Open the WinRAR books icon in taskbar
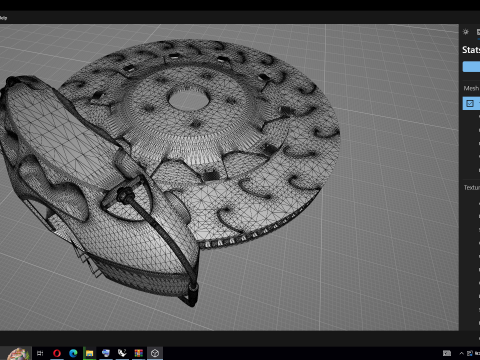 pyautogui.click(x=138, y=353)
